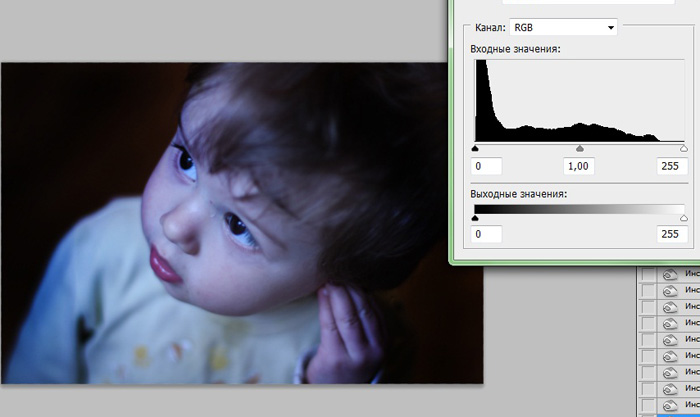
Task: Select the black input levels slider handle
Action: (x=475, y=148)
